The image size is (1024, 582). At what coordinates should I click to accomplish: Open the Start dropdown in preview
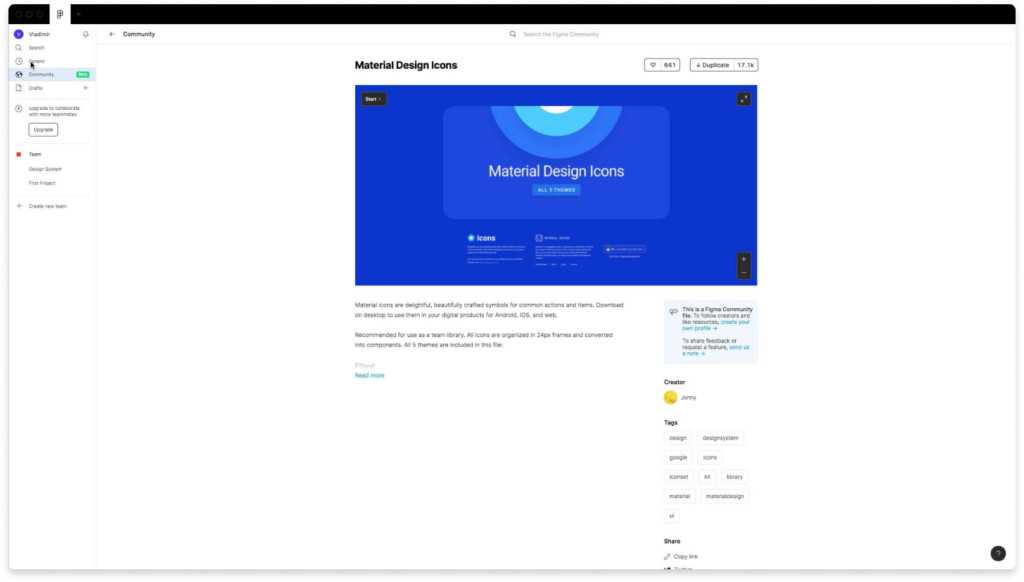373,99
